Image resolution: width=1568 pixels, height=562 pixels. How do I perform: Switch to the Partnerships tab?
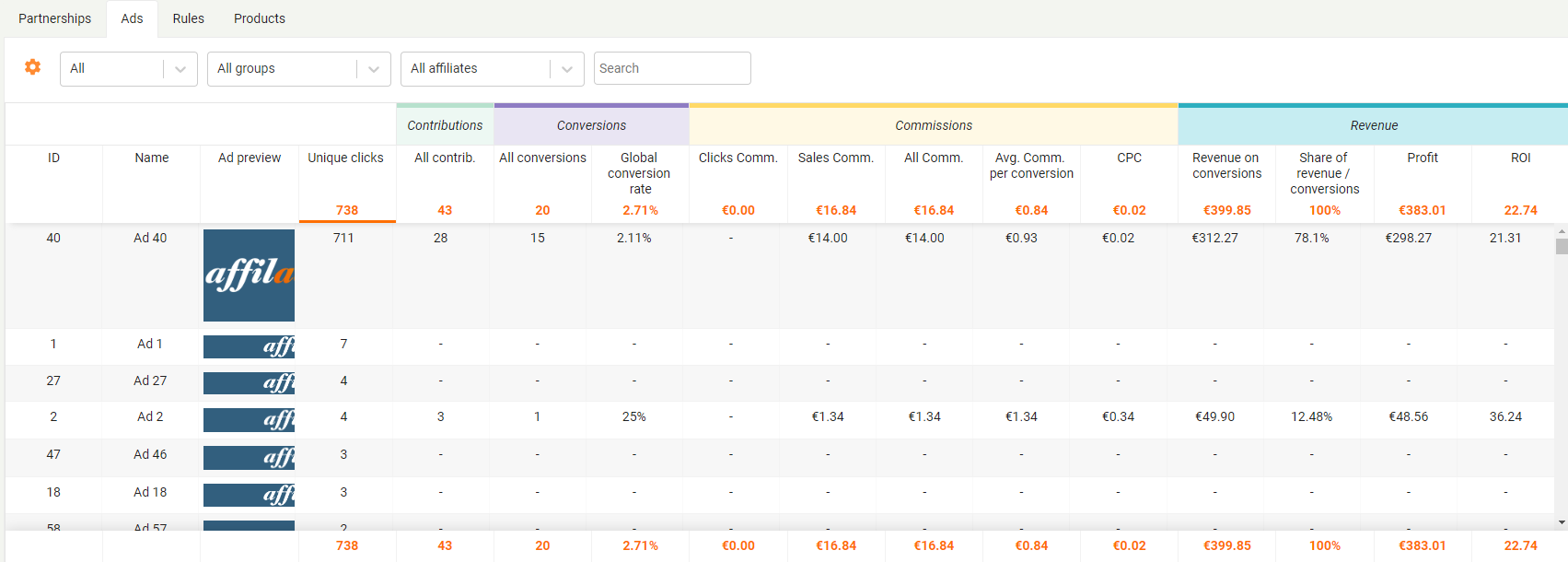[x=54, y=18]
